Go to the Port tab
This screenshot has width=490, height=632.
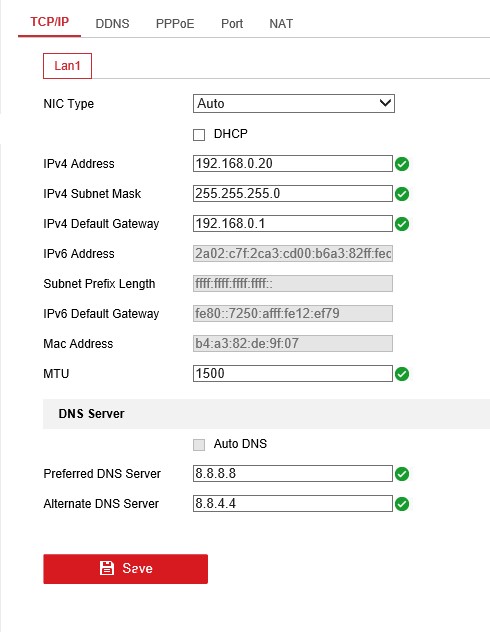click(x=232, y=24)
